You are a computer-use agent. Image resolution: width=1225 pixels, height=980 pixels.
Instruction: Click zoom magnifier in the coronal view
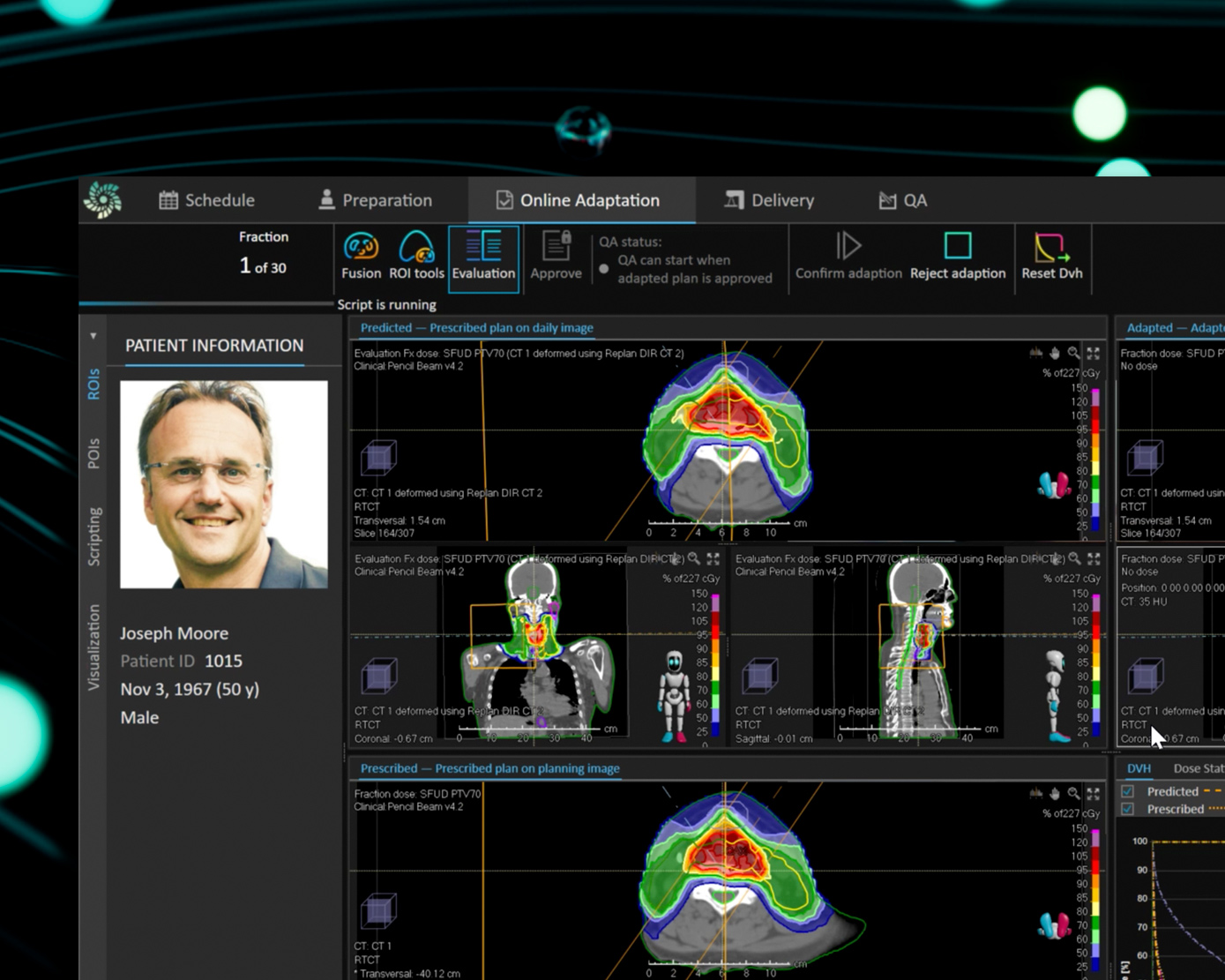point(694,558)
